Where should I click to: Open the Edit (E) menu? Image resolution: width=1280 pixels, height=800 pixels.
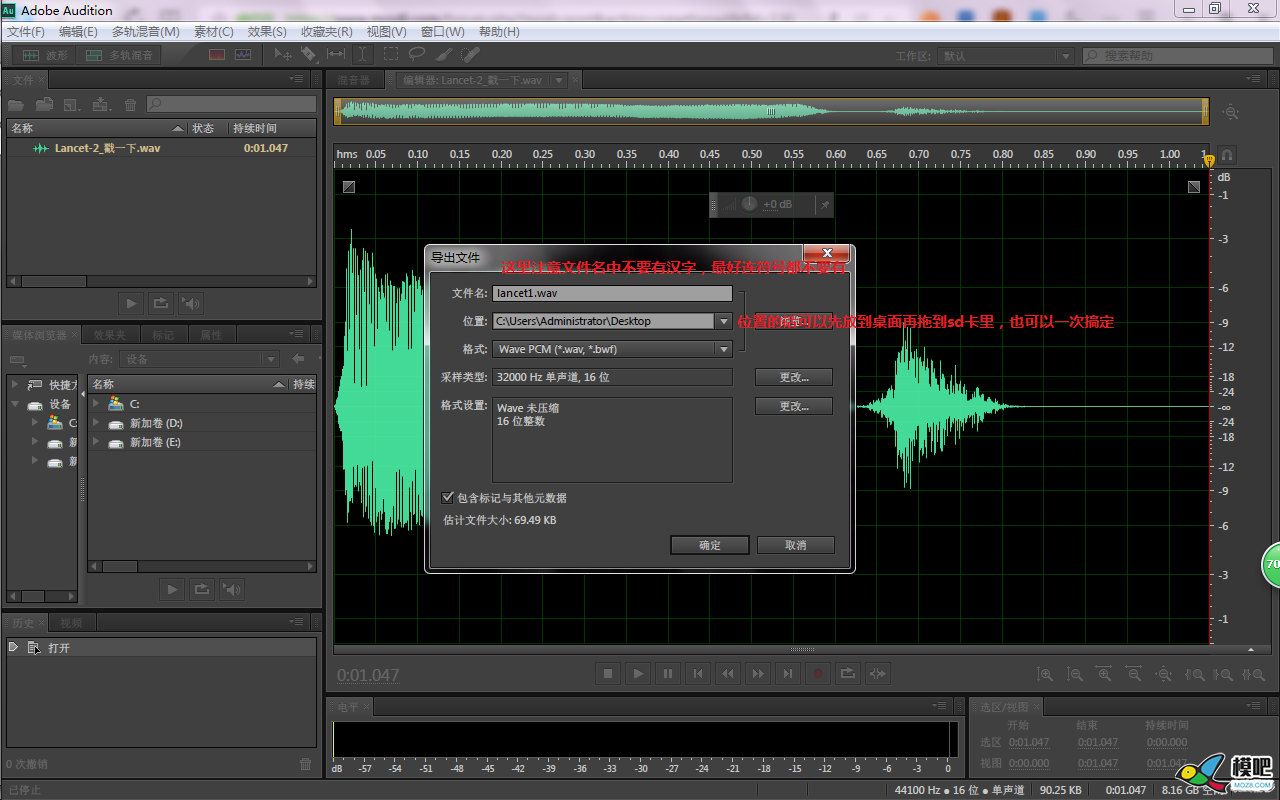coord(78,32)
